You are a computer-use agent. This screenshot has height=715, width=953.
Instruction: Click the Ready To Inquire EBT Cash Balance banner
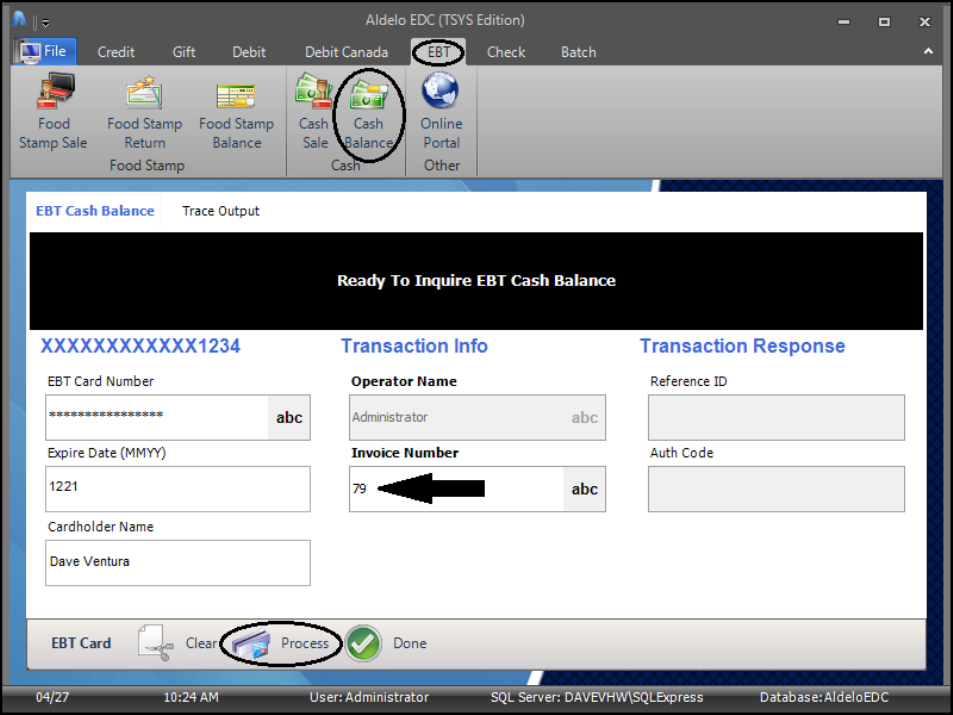click(476, 281)
